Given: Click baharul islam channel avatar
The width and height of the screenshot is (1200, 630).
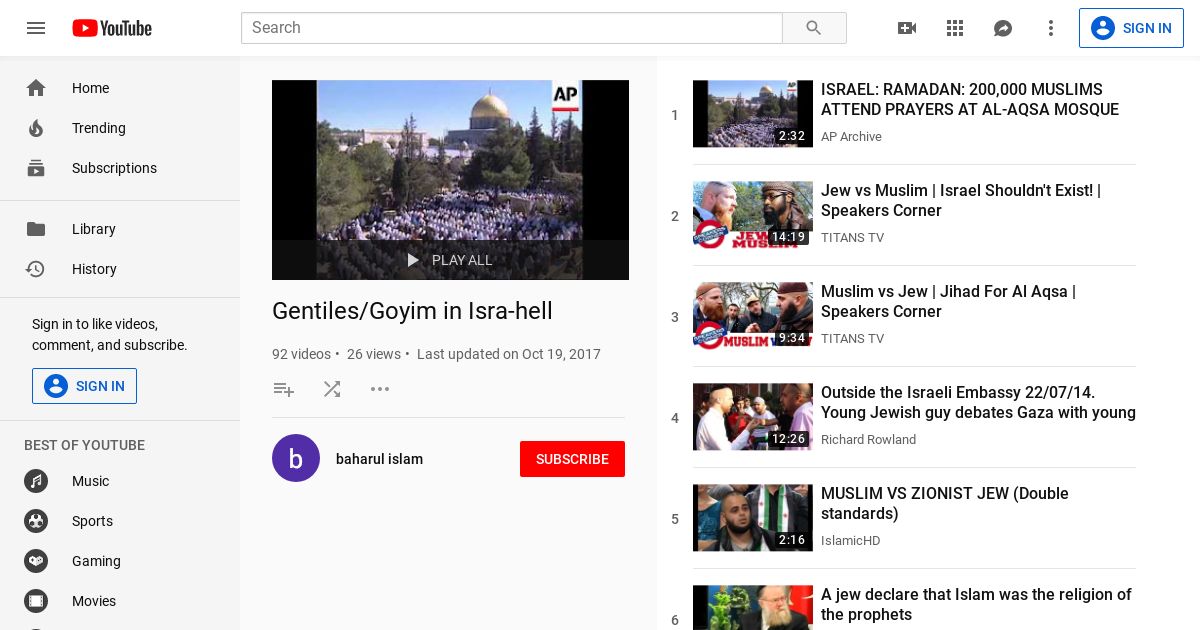Looking at the screenshot, I should point(296,458).
